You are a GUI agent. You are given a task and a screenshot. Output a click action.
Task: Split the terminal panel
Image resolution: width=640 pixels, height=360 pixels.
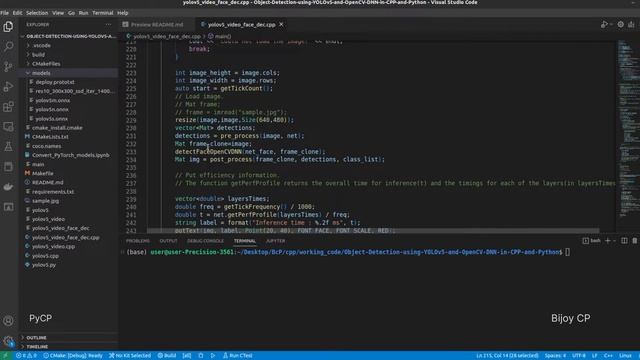[x=624, y=241]
